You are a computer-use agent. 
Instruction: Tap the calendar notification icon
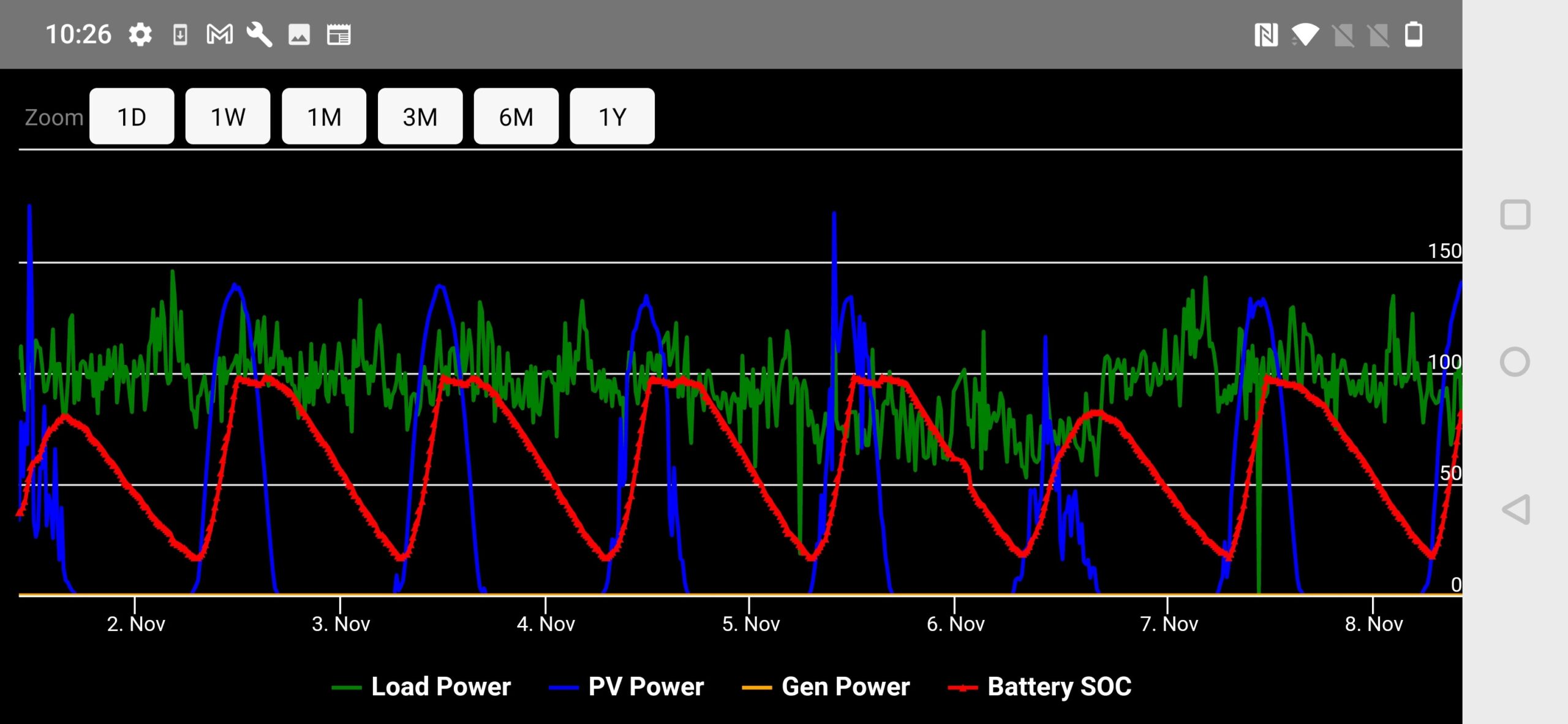coord(339,35)
